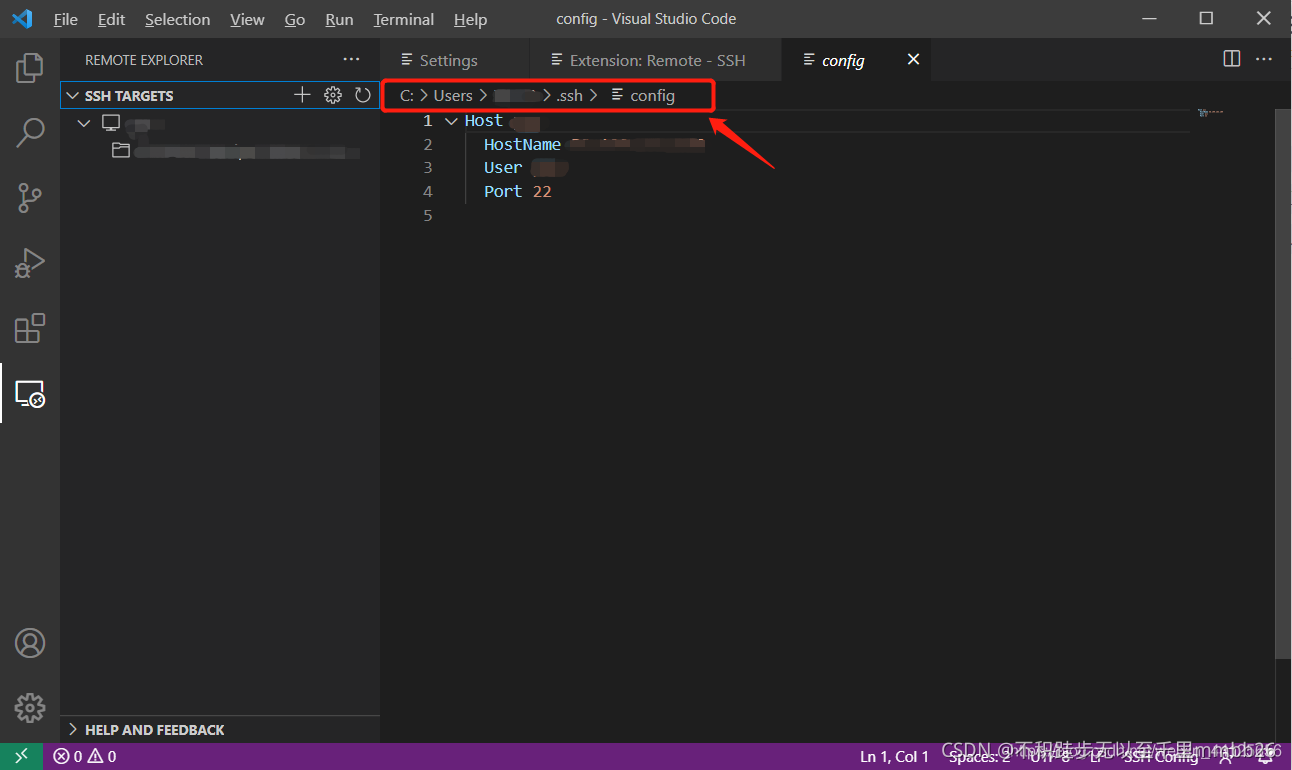
Task: Open the C: breadcrumb dropdown
Action: point(407,96)
